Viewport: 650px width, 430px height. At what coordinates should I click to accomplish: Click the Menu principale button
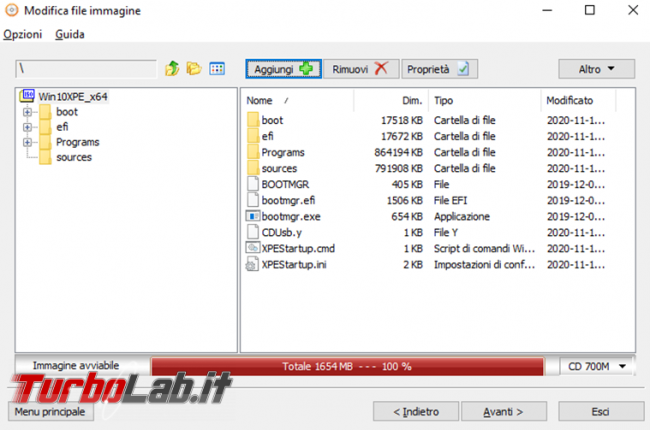pyautogui.click(x=50, y=412)
